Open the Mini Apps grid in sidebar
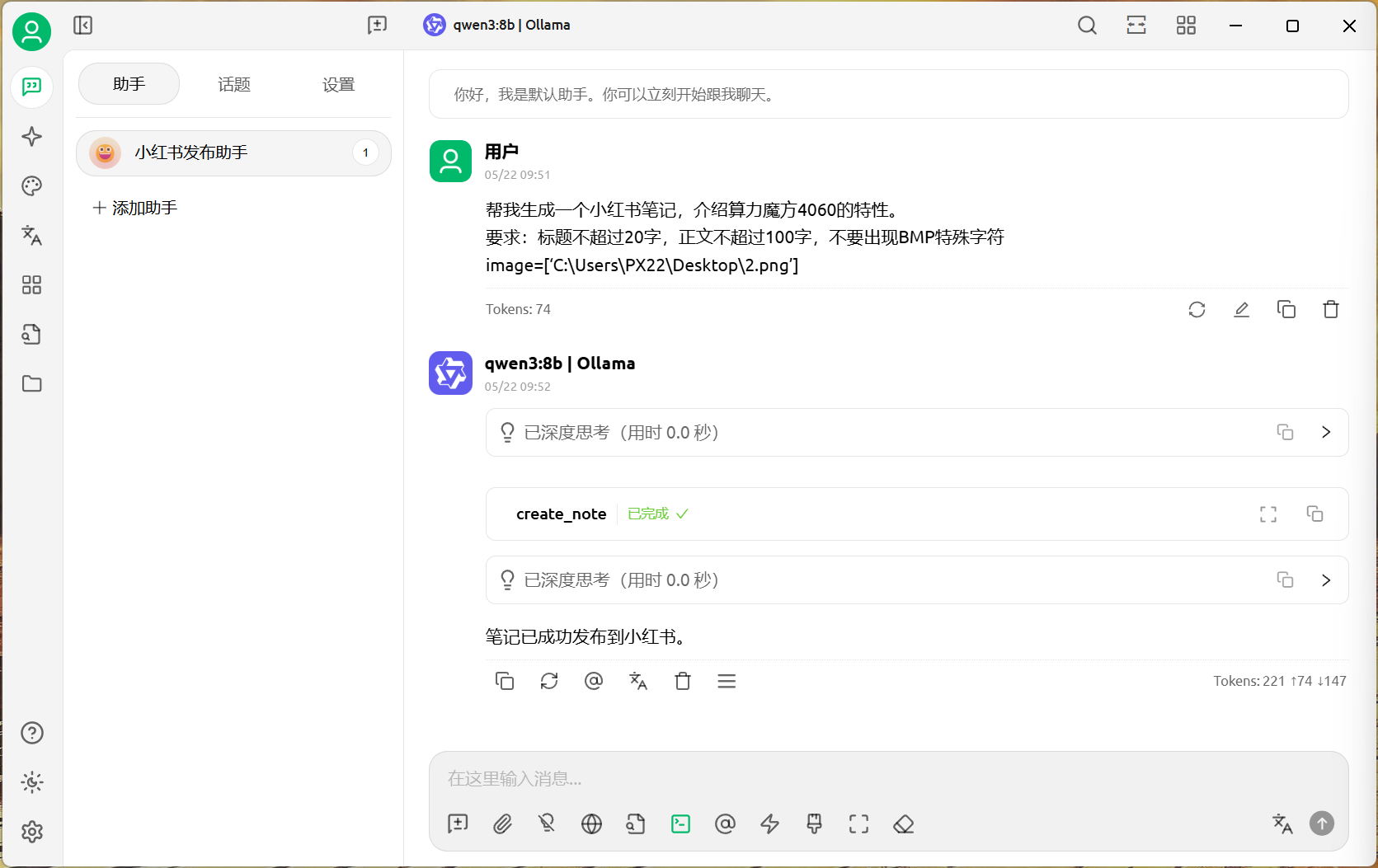 [31, 285]
